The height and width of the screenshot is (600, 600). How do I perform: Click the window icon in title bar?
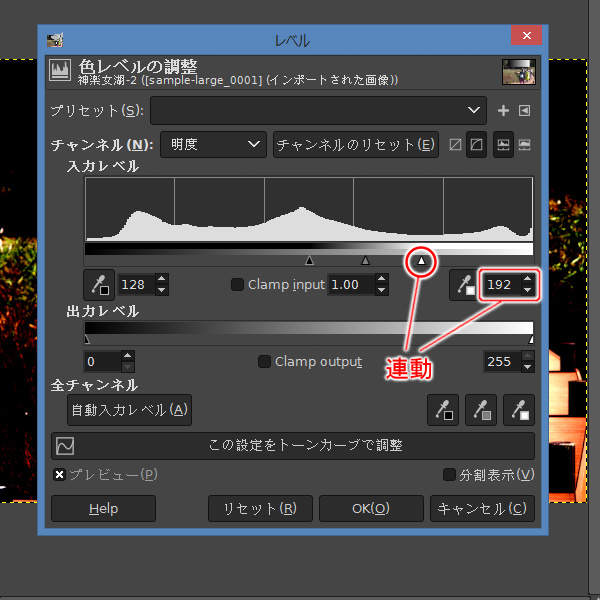55,39
